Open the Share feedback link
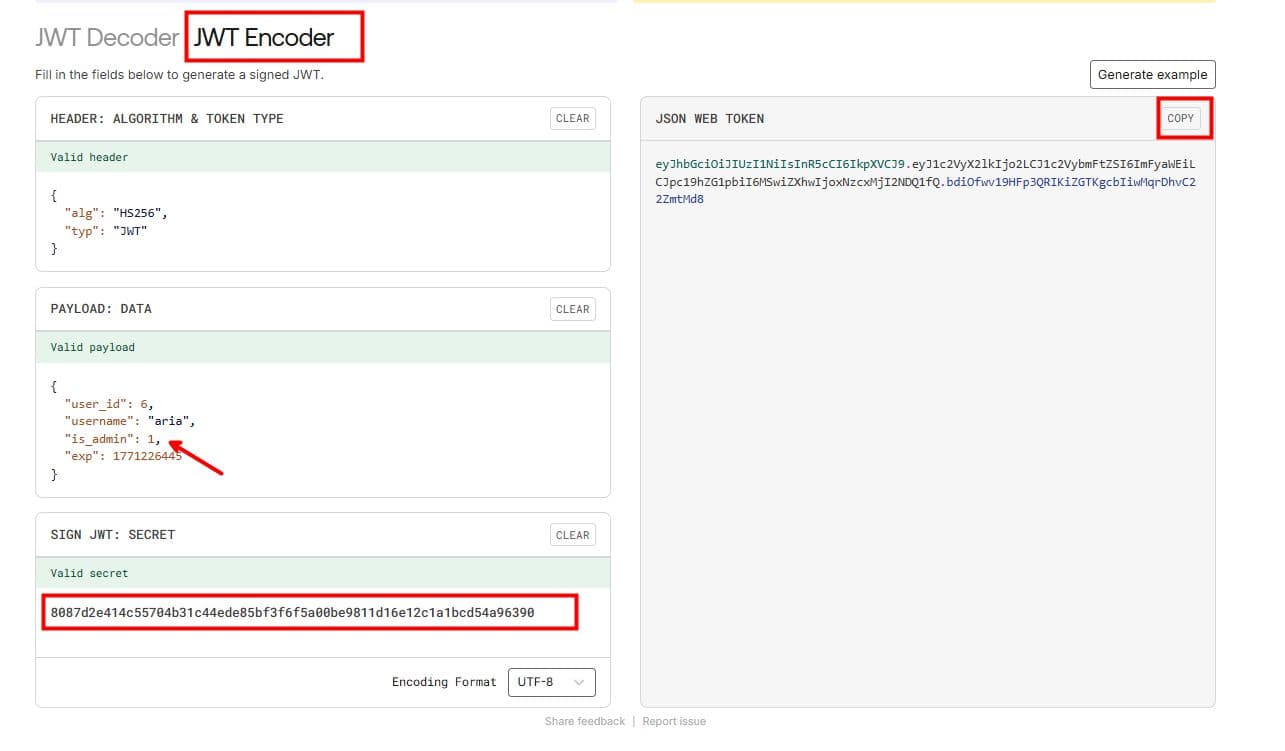 [x=584, y=721]
